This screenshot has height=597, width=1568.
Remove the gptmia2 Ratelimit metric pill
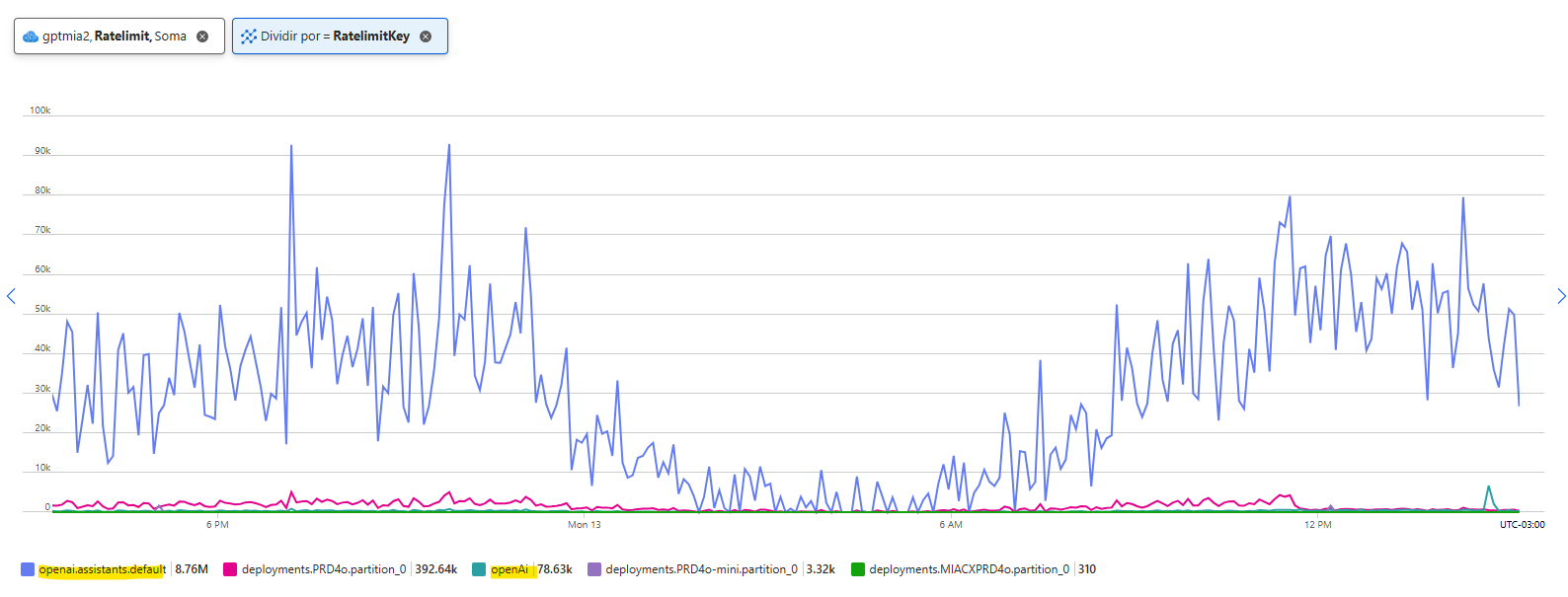(x=202, y=37)
